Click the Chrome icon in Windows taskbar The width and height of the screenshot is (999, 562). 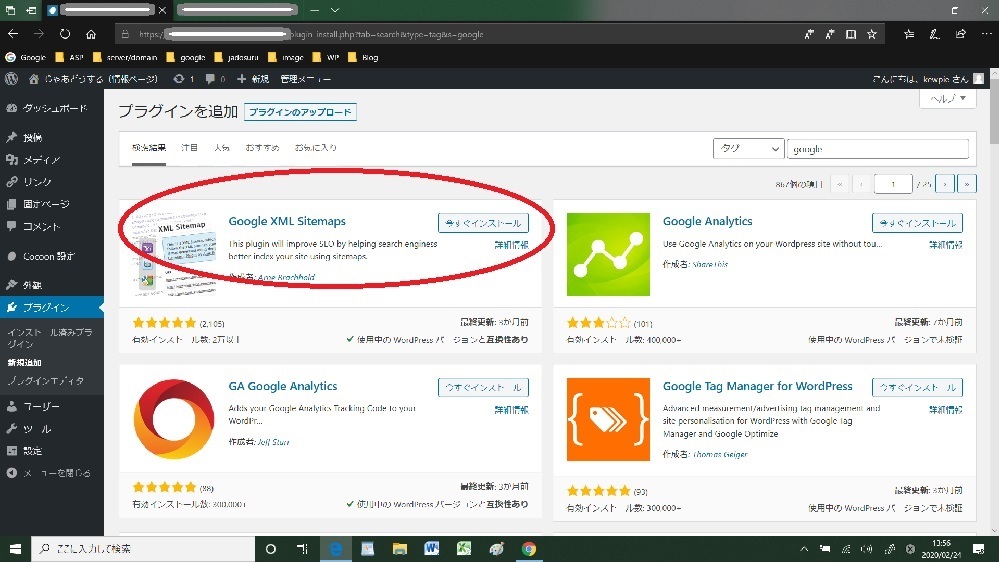tap(528, 549)
